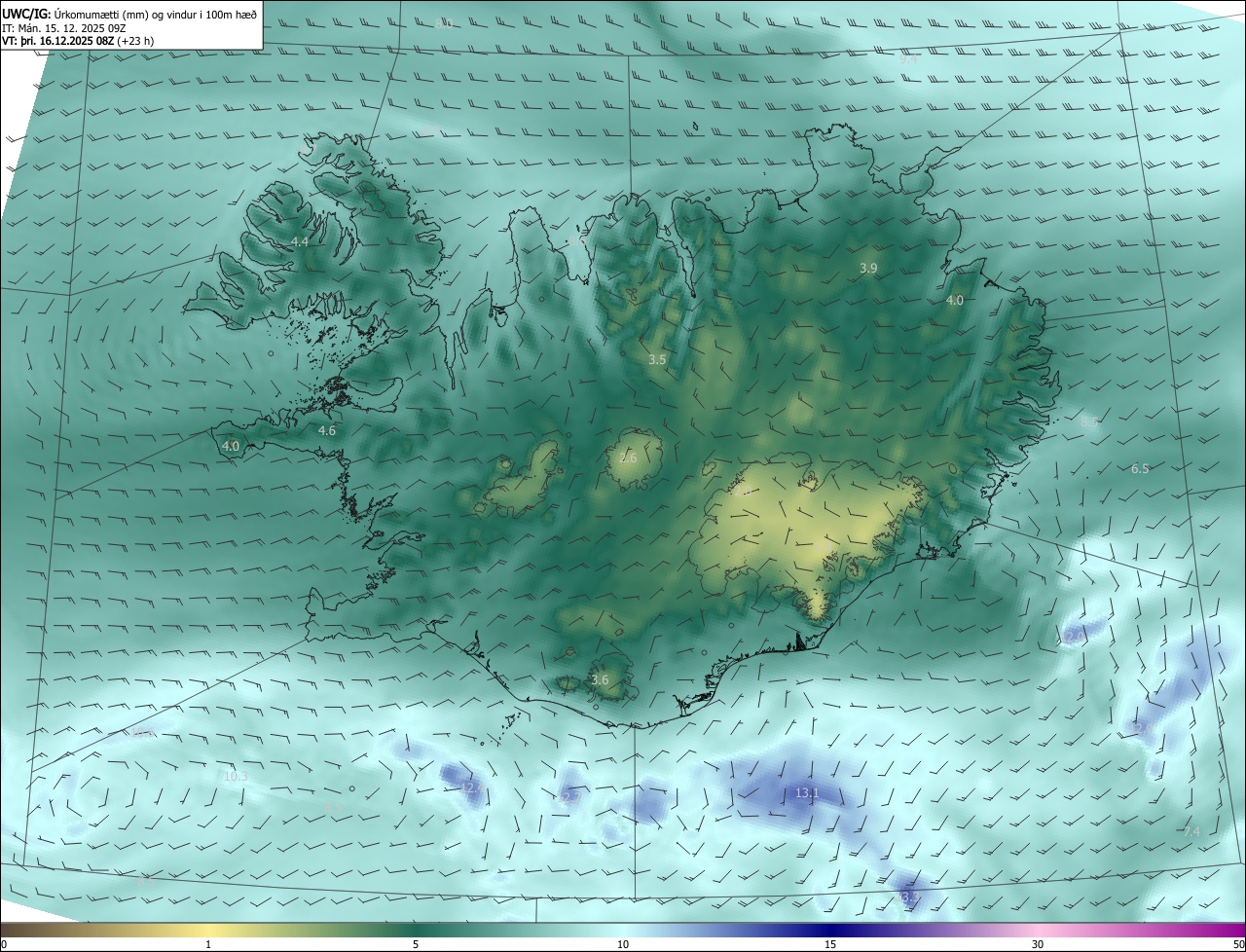Click the 13.1 value over the sea
Image resolution: width=1246 pixels, height=952 pixels.
[x=807, y=793]
